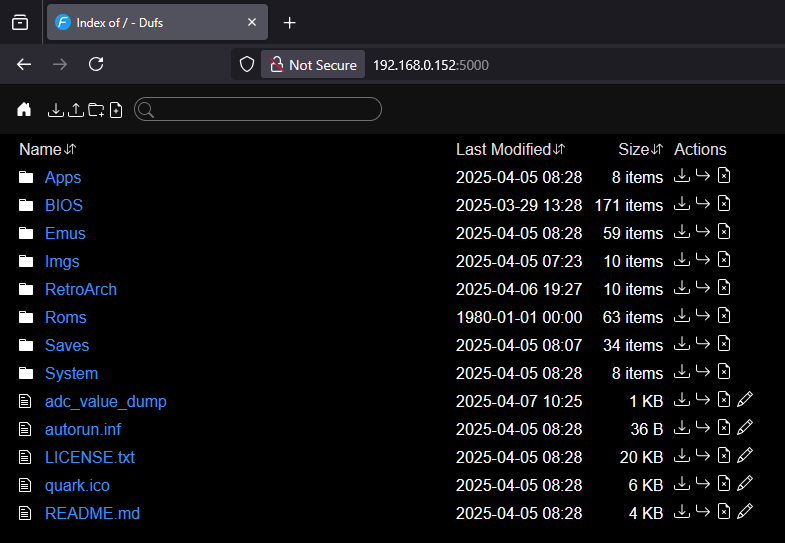This screenshot has height=543, width=785.
Task: Click the move icon for Roms
Action: tap(703, 316)
